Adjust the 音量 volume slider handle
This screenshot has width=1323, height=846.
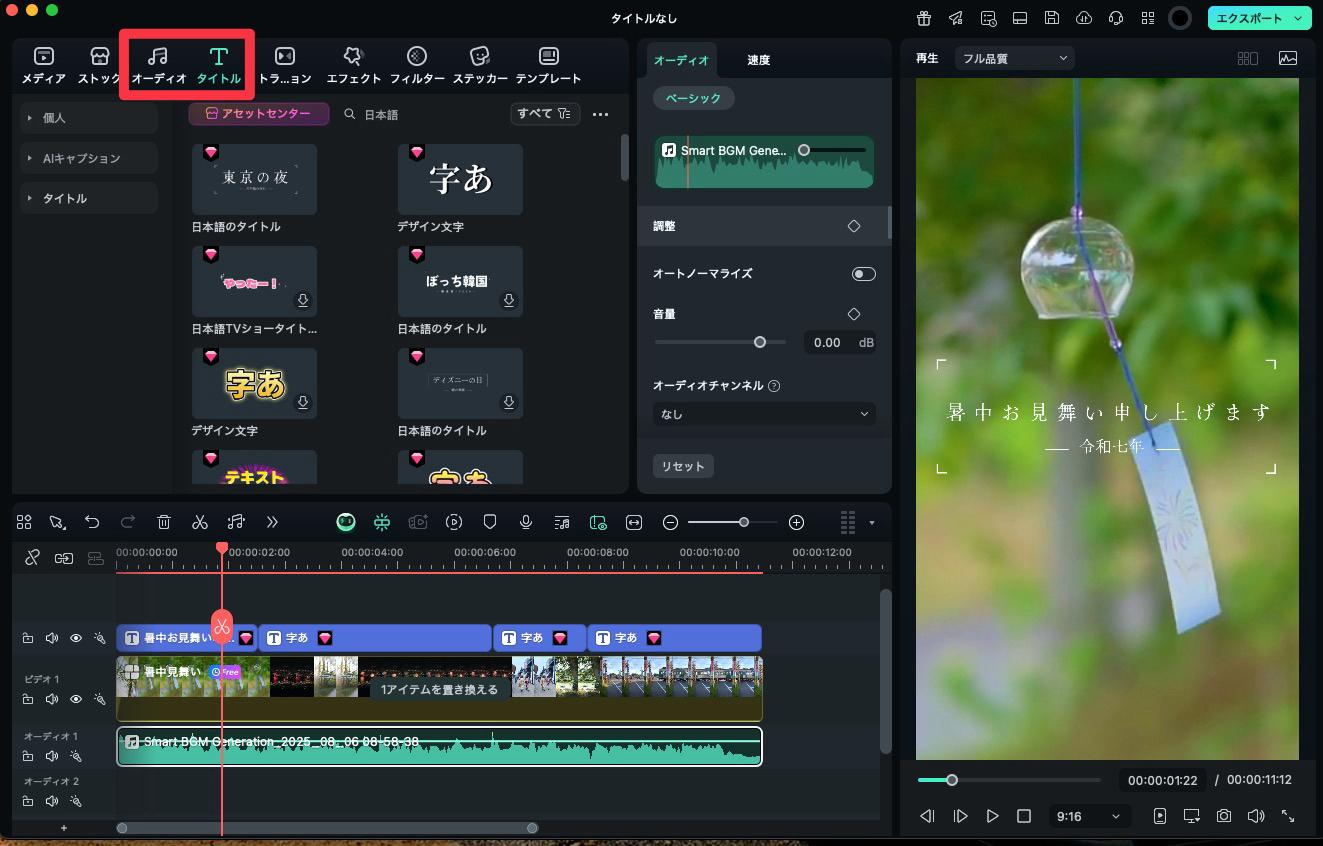[760, 342]
